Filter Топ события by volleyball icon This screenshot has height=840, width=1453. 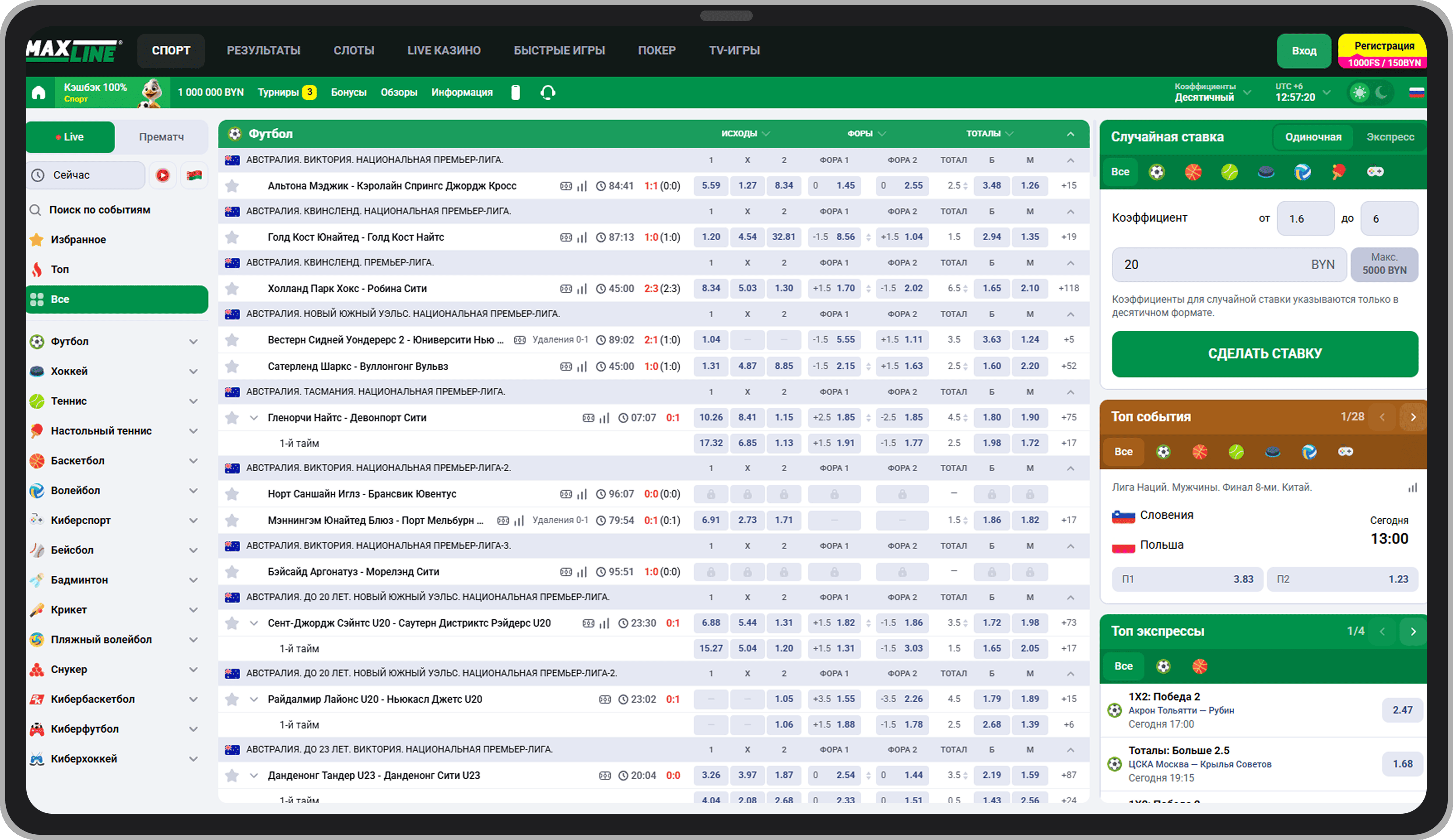(1309, 452)
